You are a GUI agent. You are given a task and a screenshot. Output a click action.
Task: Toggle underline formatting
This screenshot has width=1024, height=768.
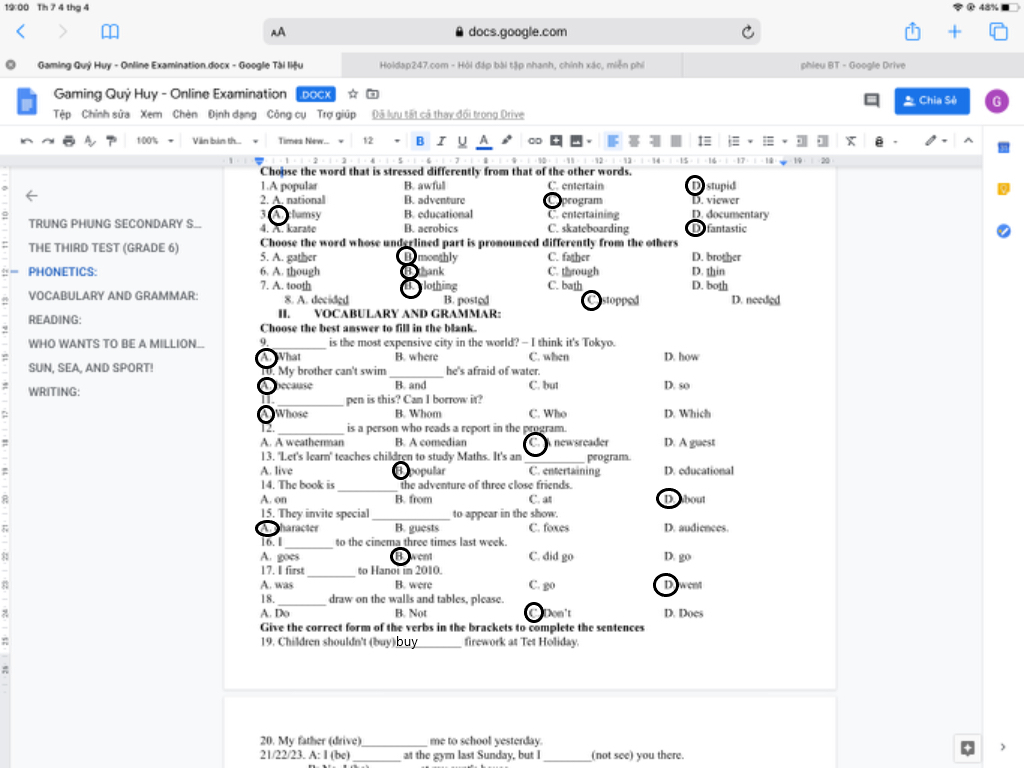point(462,141)
